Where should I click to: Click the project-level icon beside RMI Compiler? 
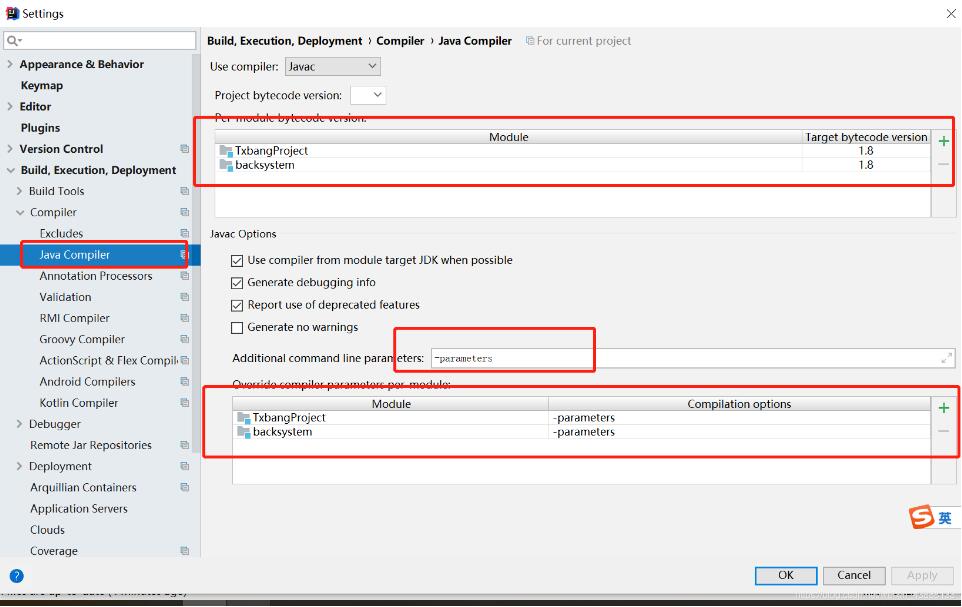click(x=184, y=318)
